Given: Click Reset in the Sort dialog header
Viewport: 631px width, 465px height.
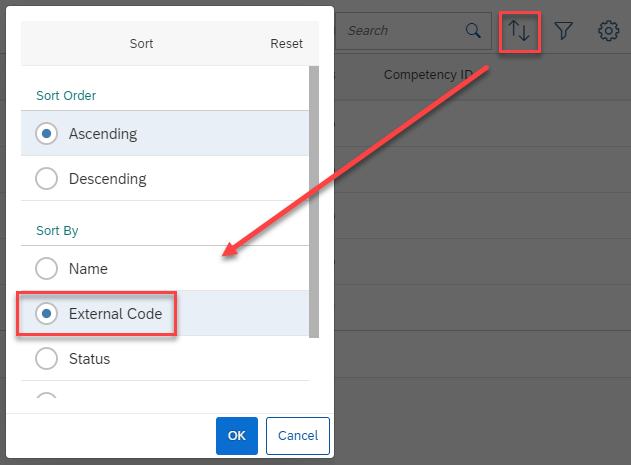Looking at the screenshot, I should [286, 43].
